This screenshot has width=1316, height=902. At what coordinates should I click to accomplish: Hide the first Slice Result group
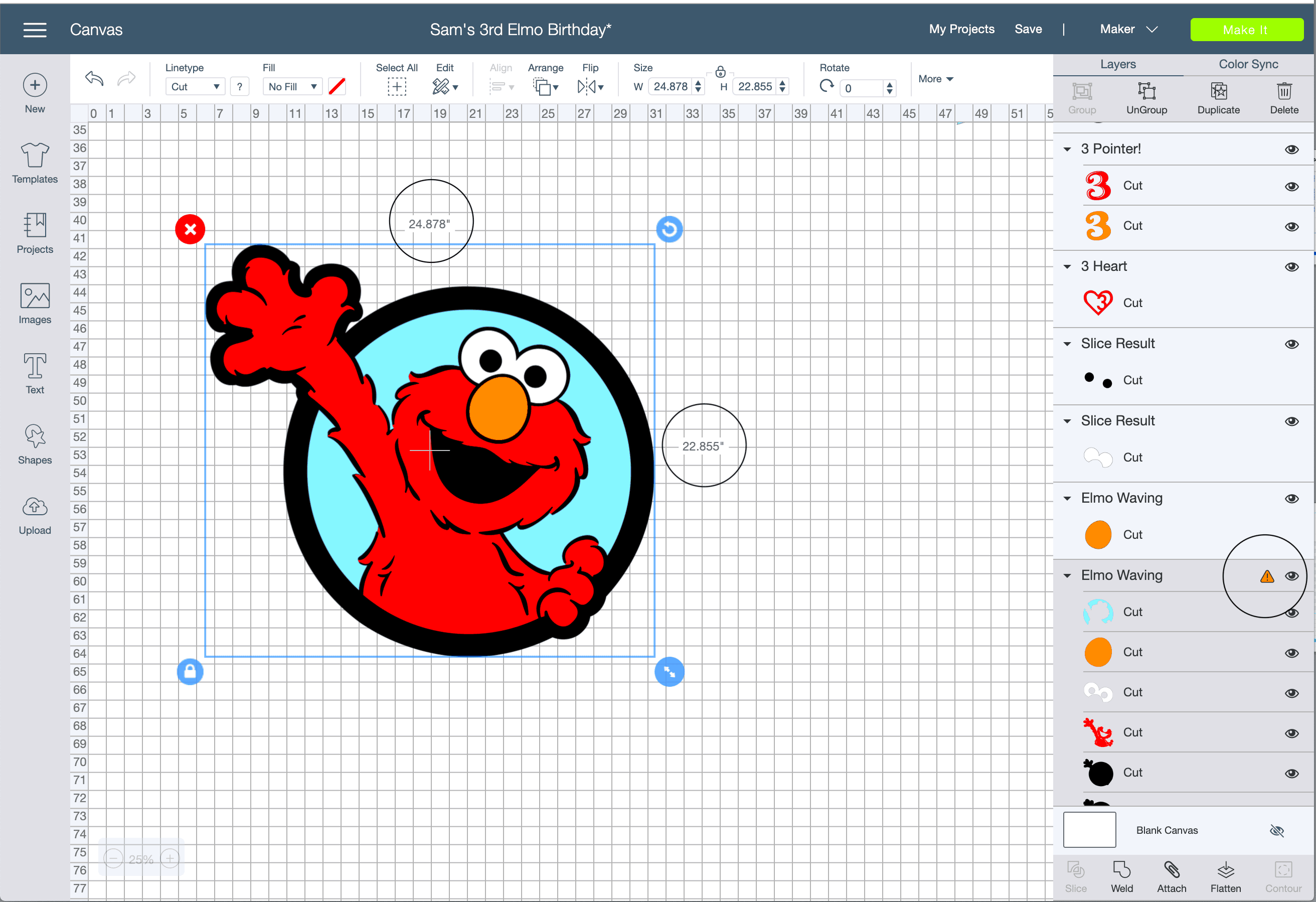click(x=1291, y=344)
